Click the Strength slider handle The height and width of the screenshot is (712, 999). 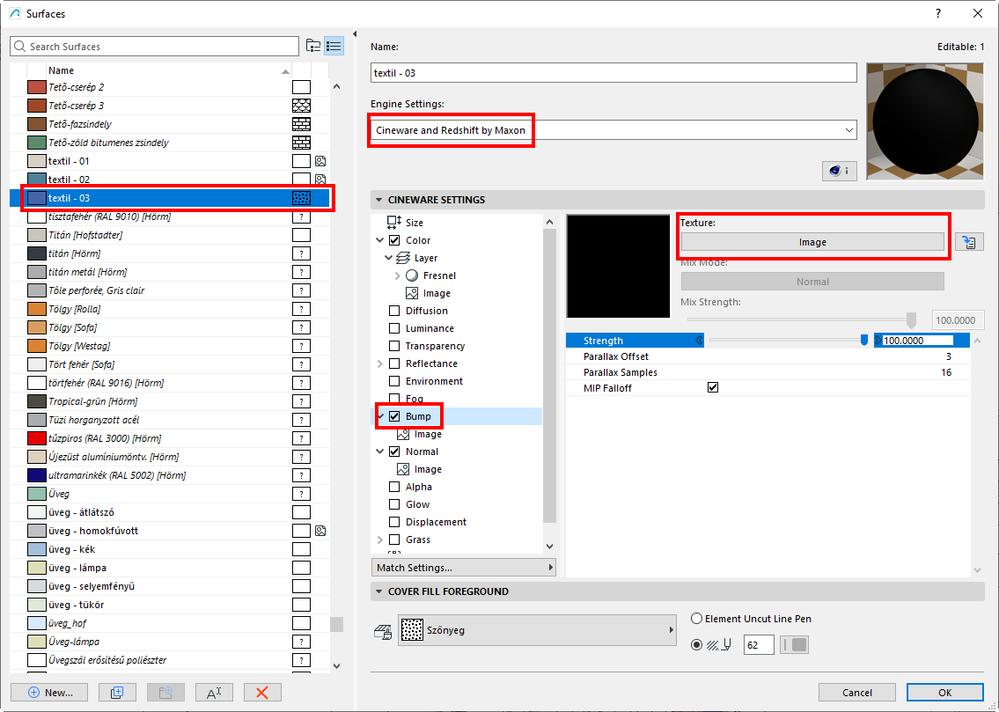864,341
